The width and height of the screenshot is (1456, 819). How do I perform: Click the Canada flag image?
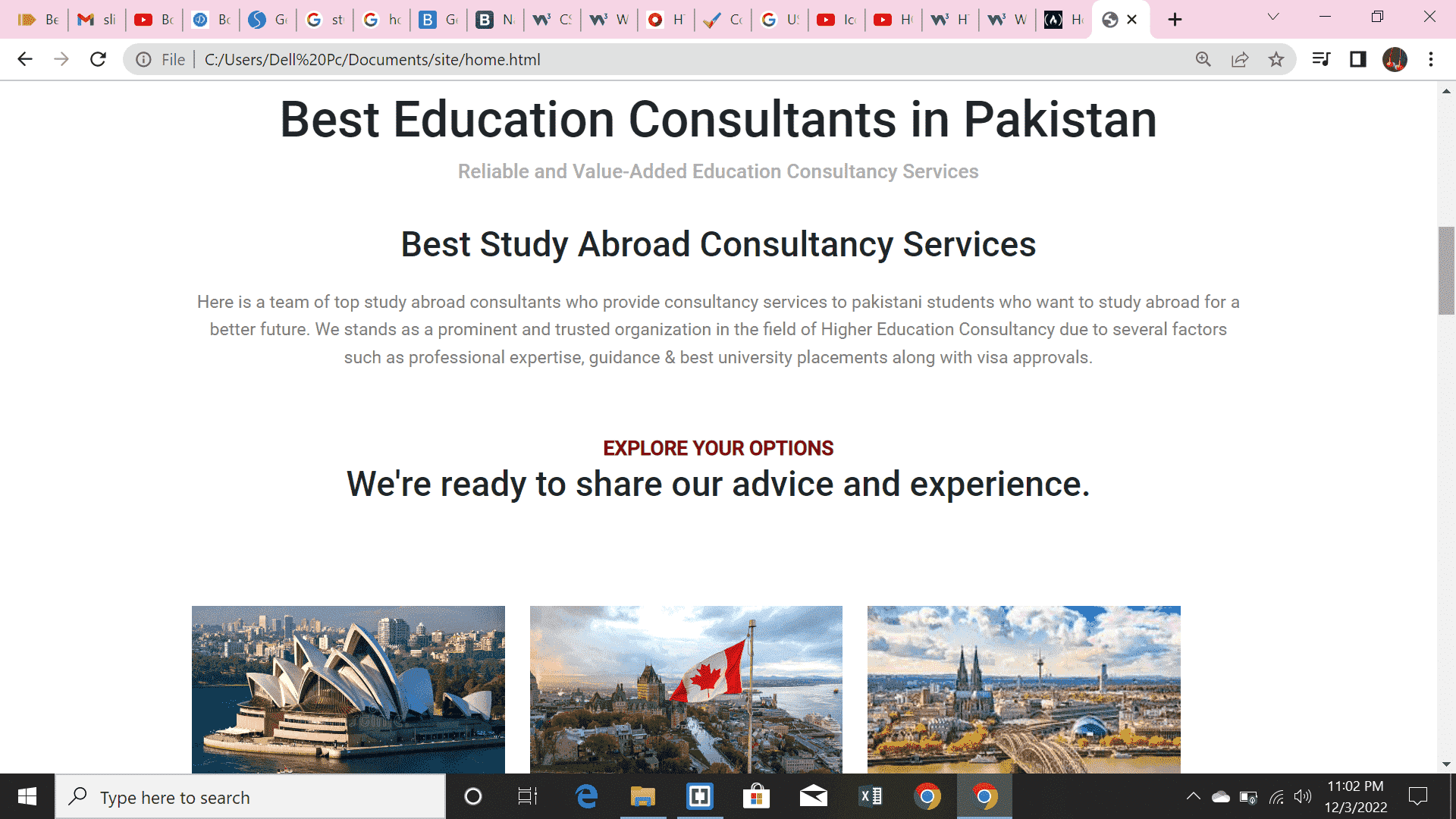[x=686, y=689]
